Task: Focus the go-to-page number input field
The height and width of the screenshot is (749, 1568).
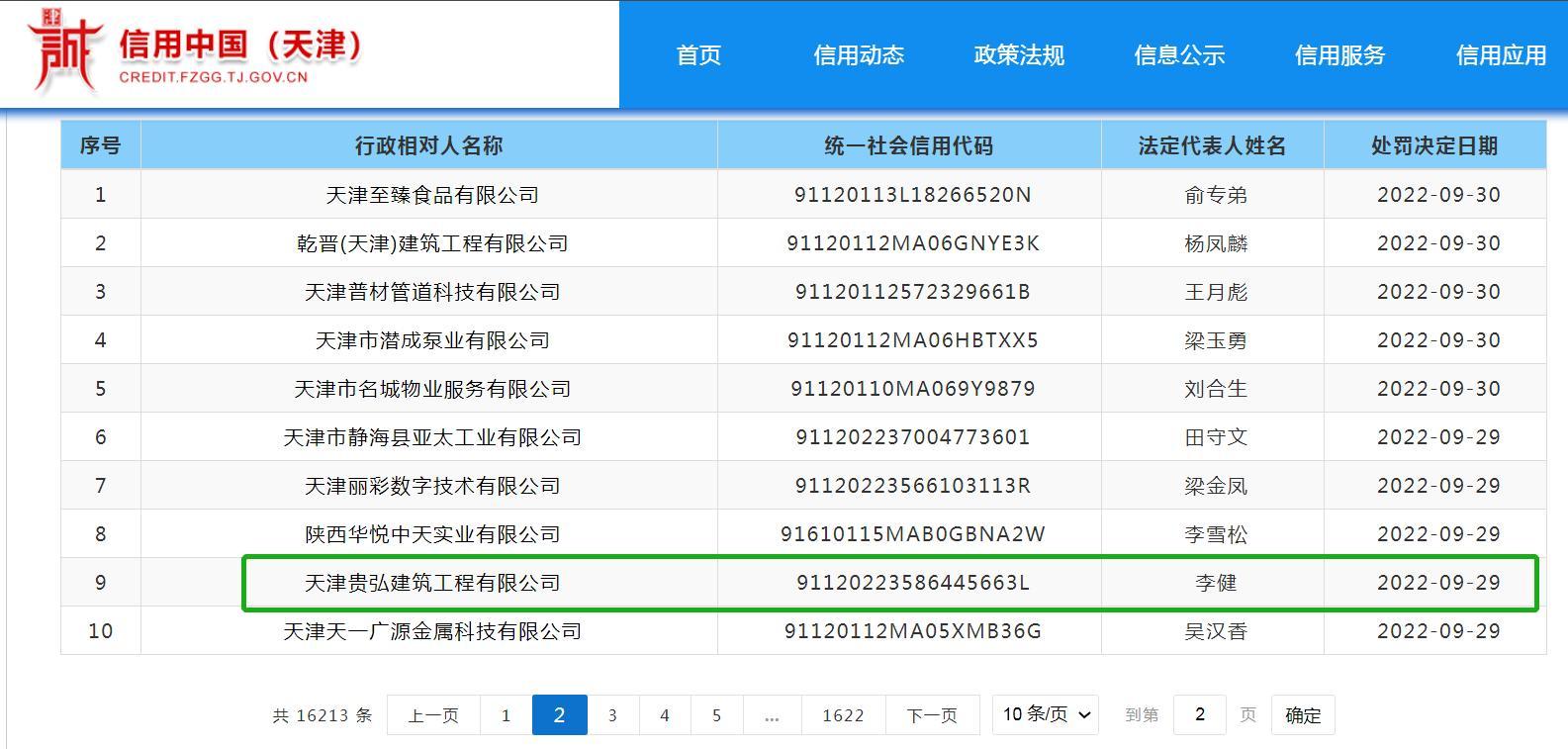Action: [1199, 714]
